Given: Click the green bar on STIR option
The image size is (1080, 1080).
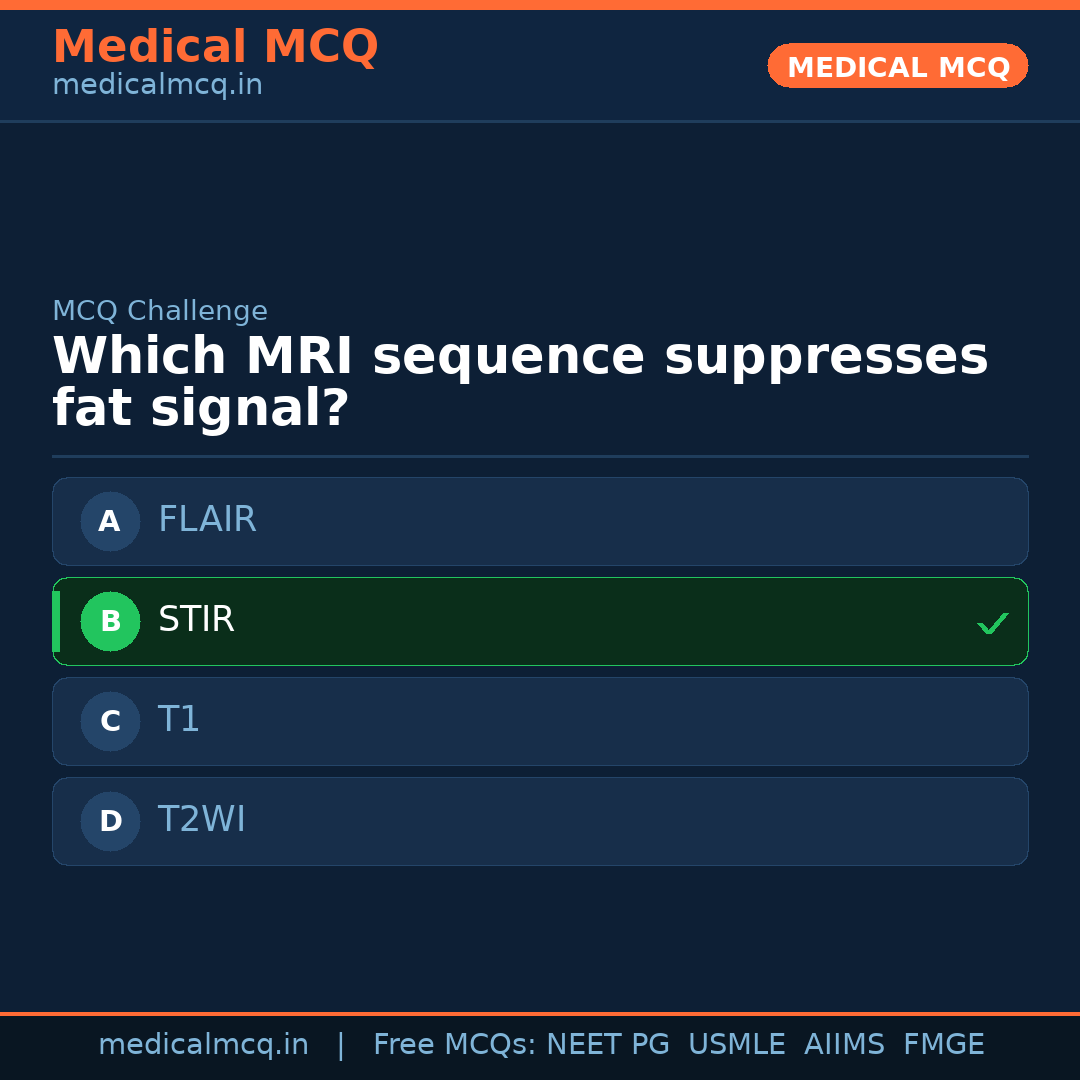Looking at the screenshot, I should 56,621.
